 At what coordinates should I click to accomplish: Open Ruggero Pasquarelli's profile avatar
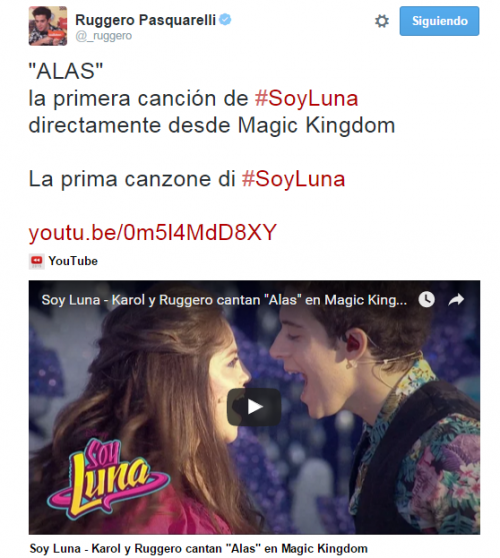tap(48, 26)
